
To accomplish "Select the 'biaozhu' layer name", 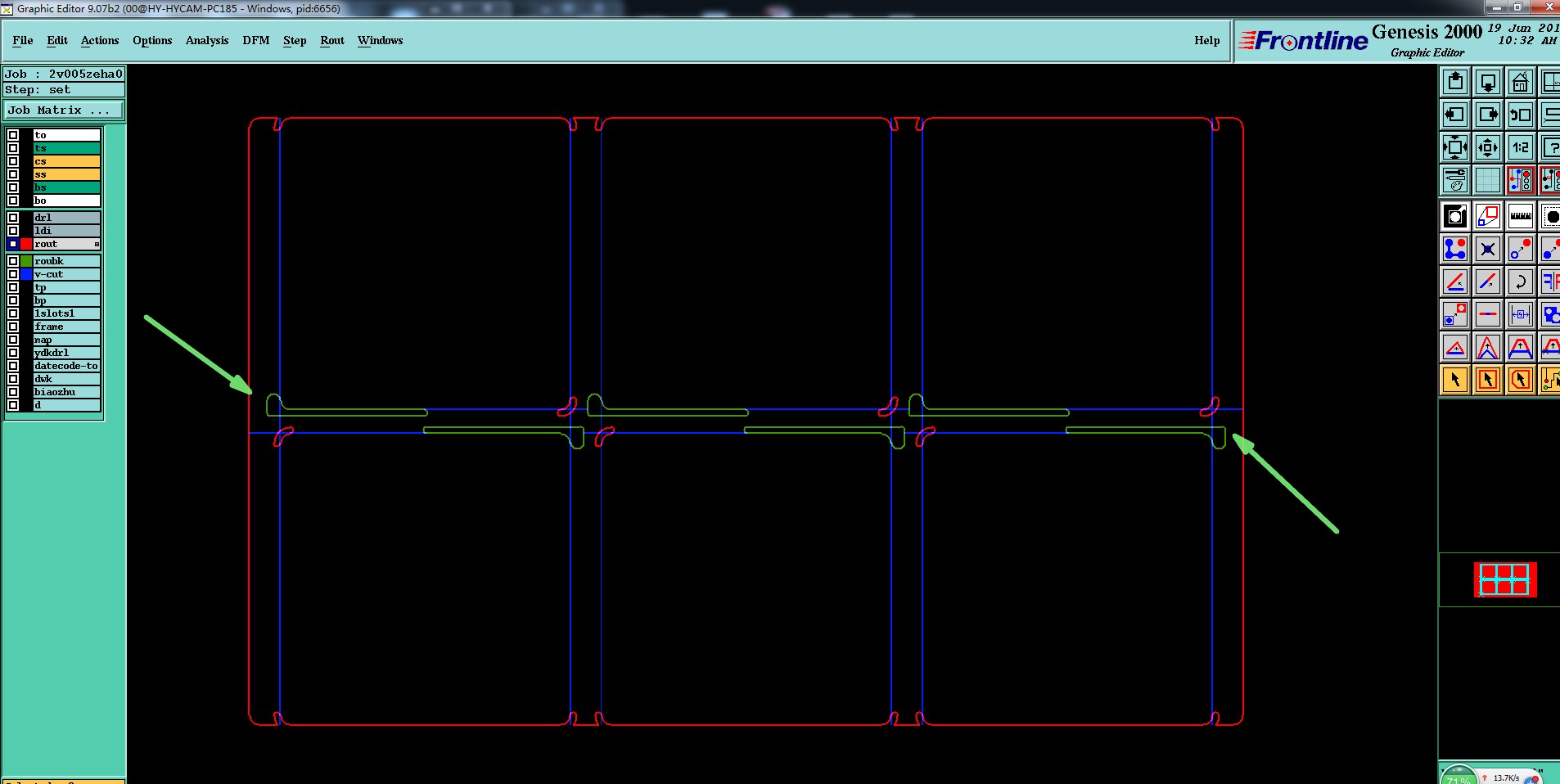I will [x=67, y=392].
